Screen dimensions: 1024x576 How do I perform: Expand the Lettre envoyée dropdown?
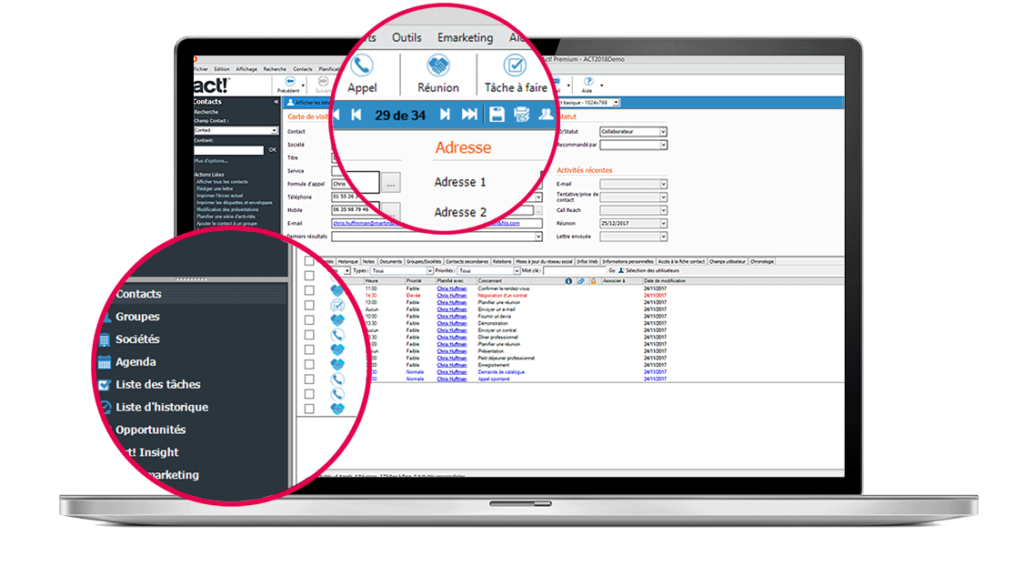coord(633,236)
